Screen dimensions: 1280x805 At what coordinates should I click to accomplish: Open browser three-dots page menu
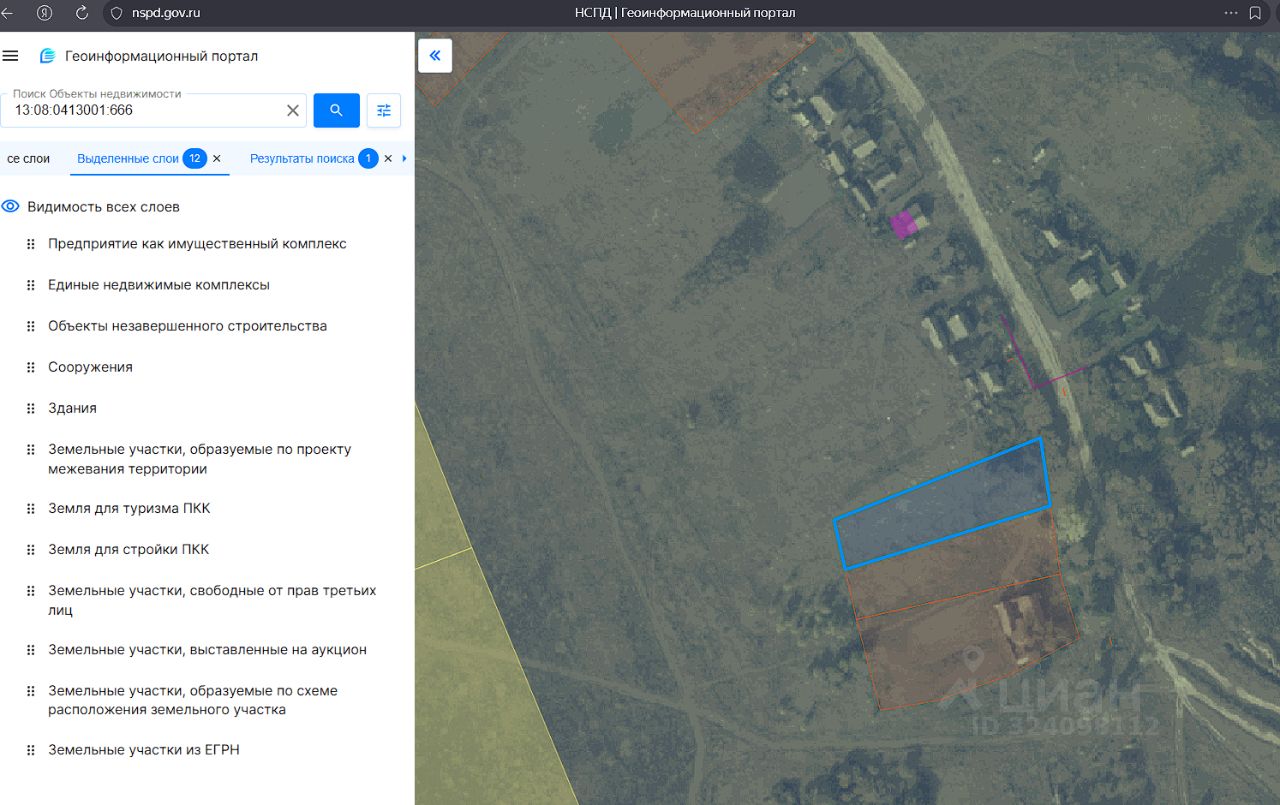(1231, 13)
